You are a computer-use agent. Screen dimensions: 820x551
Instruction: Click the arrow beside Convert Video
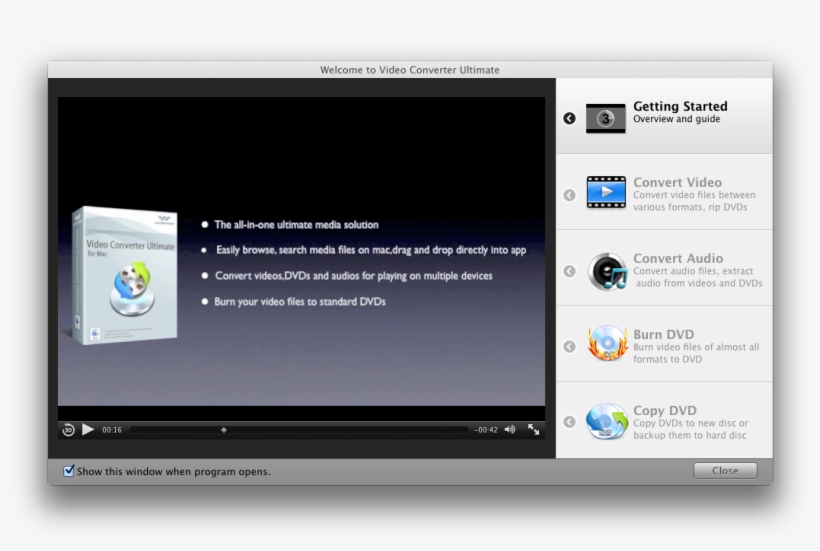point(569,195)
